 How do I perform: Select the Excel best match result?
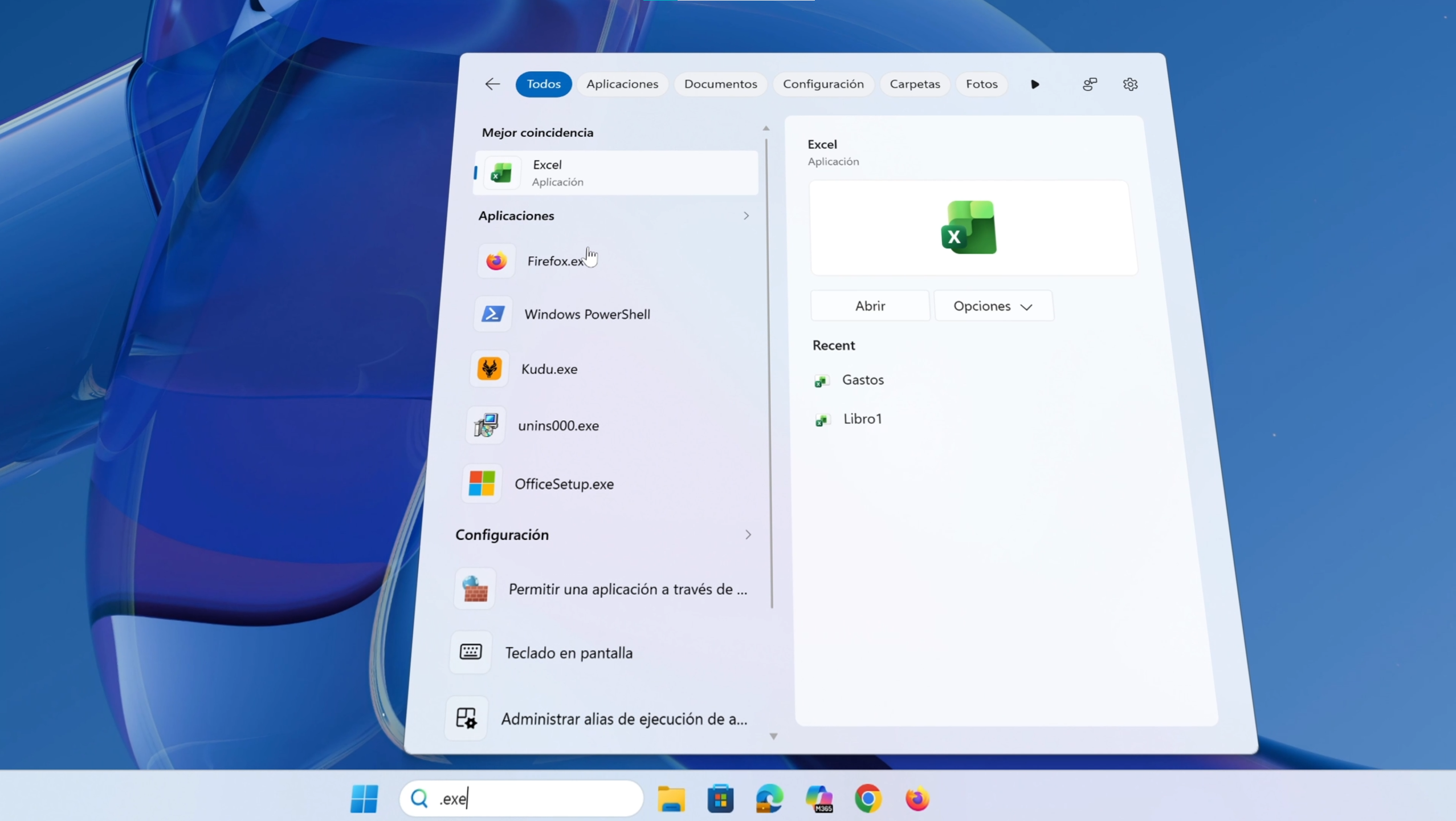tap(616, 173)
